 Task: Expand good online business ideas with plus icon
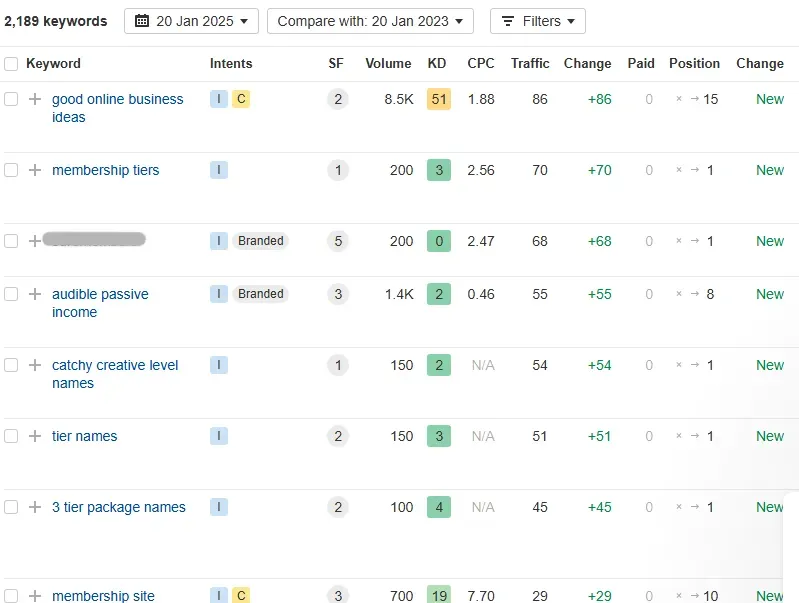35,99
